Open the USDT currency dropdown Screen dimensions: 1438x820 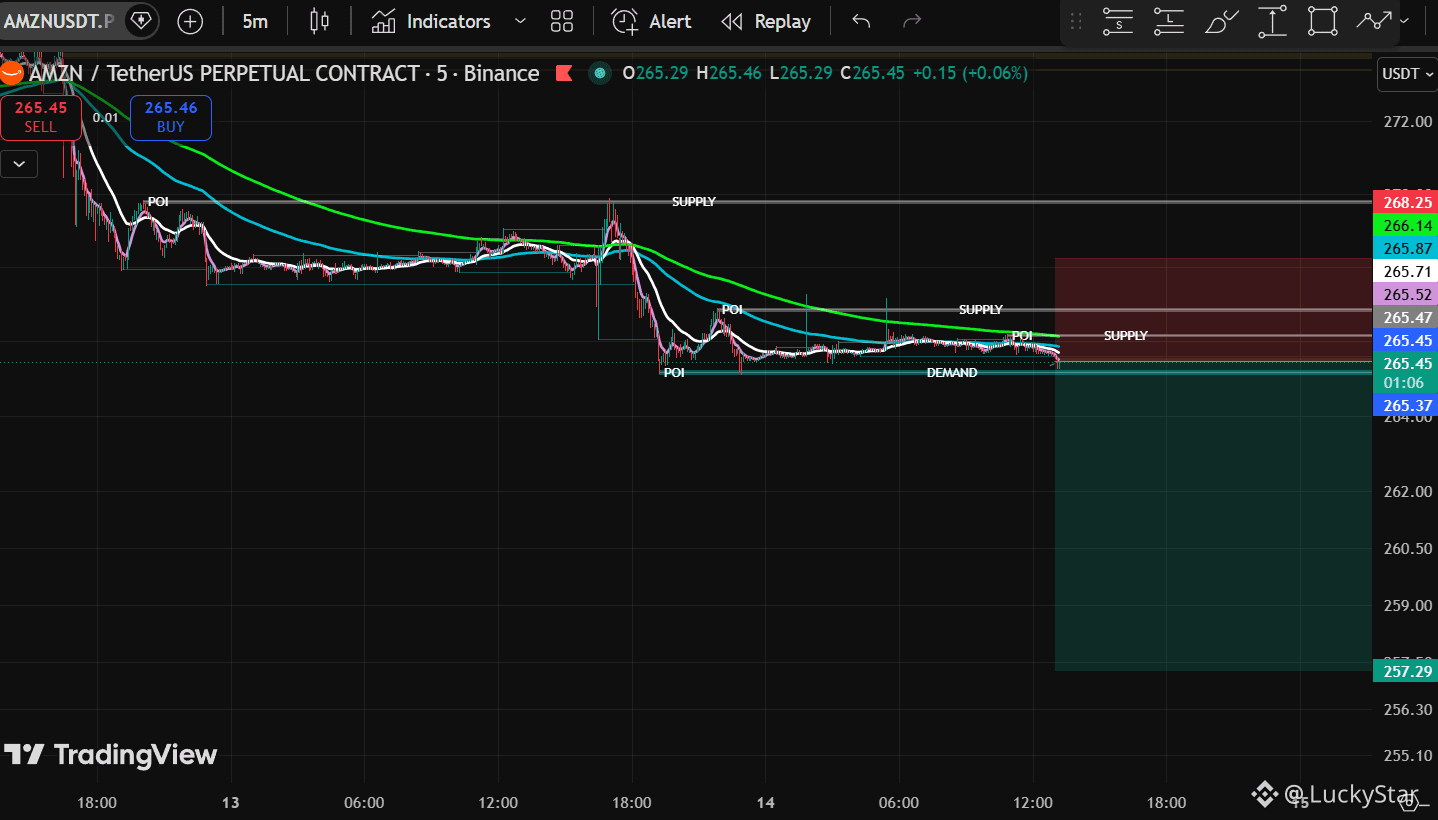1406,73
